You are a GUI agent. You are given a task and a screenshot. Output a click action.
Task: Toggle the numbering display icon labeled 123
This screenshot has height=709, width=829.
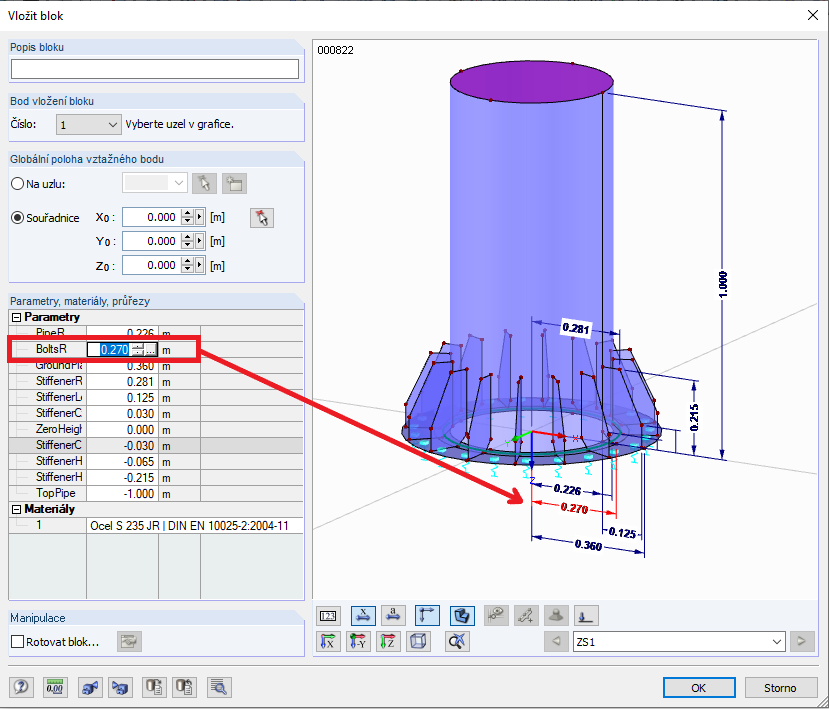[x=328, y=616]
